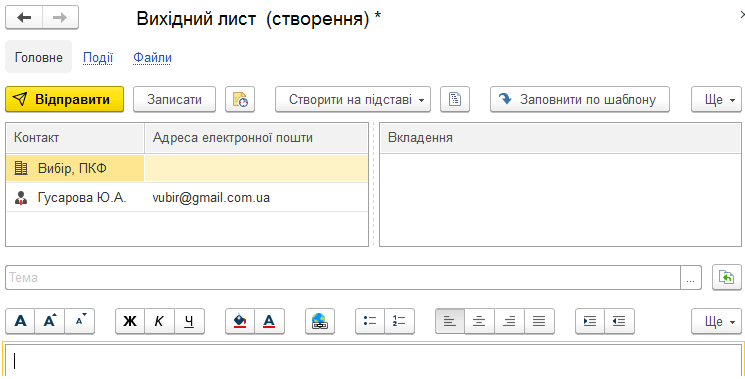Justify text alignment

click(x=539, y=322)
